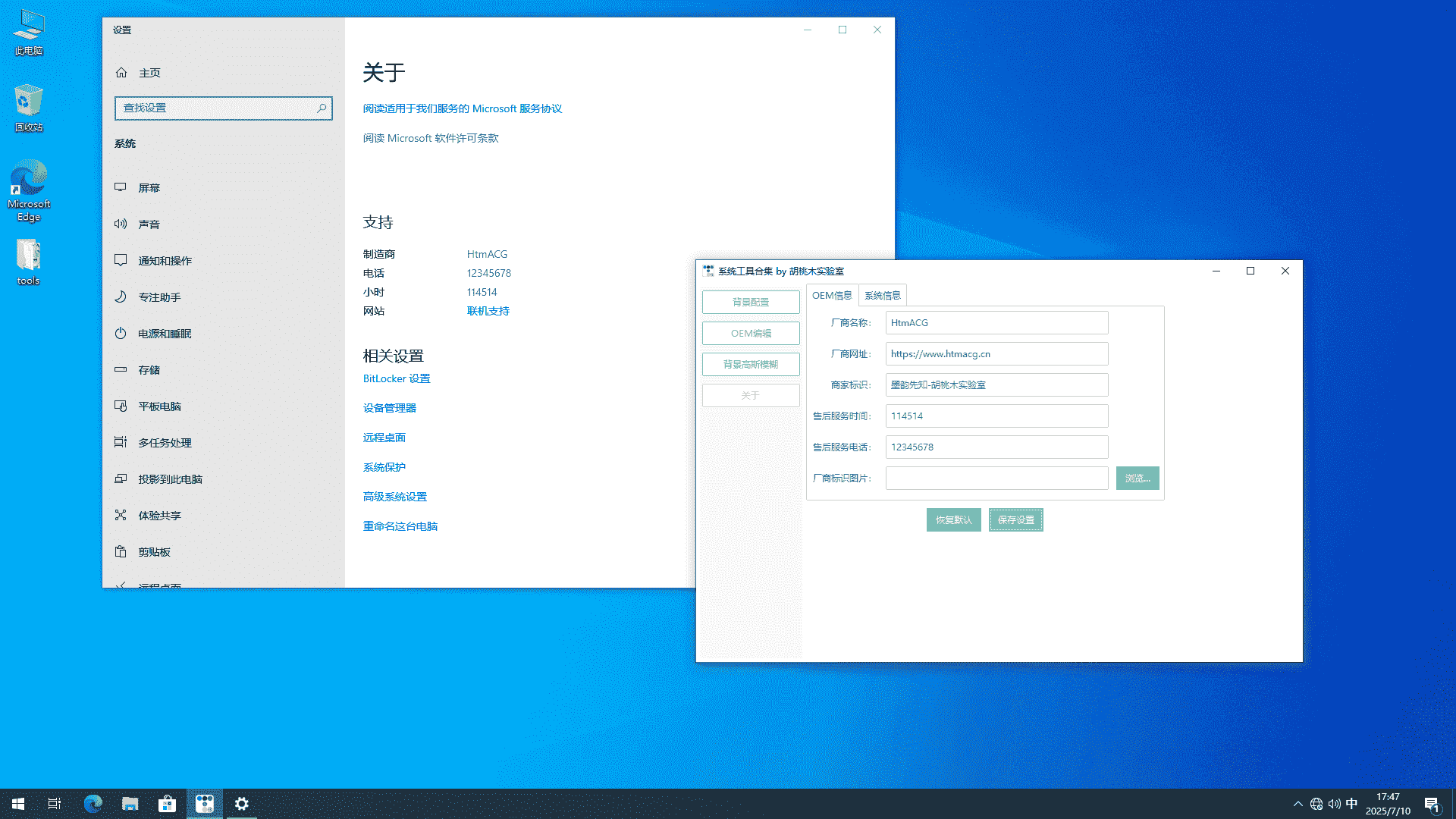1456x819 pixels.
Task: Open the 设备管理器 link
Action: [390, 408]
